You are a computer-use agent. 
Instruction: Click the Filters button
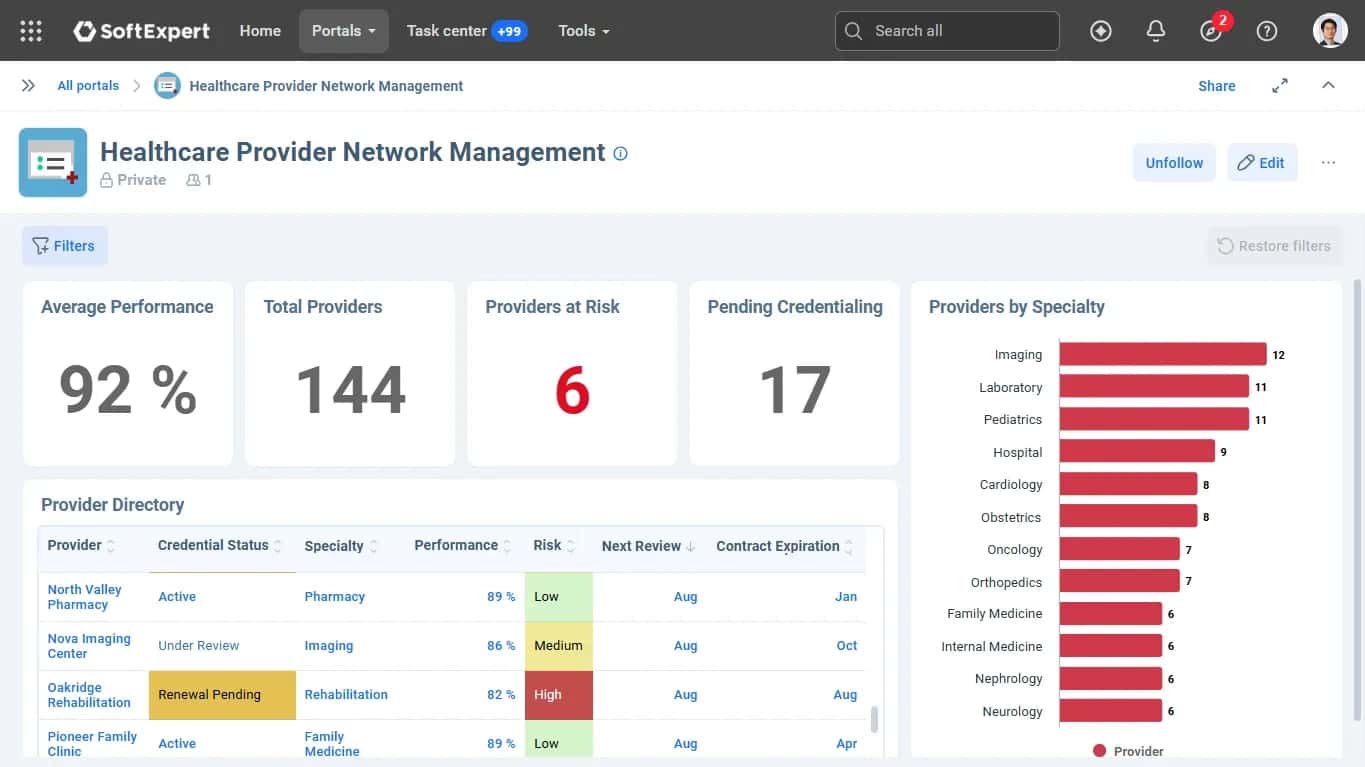65,246
